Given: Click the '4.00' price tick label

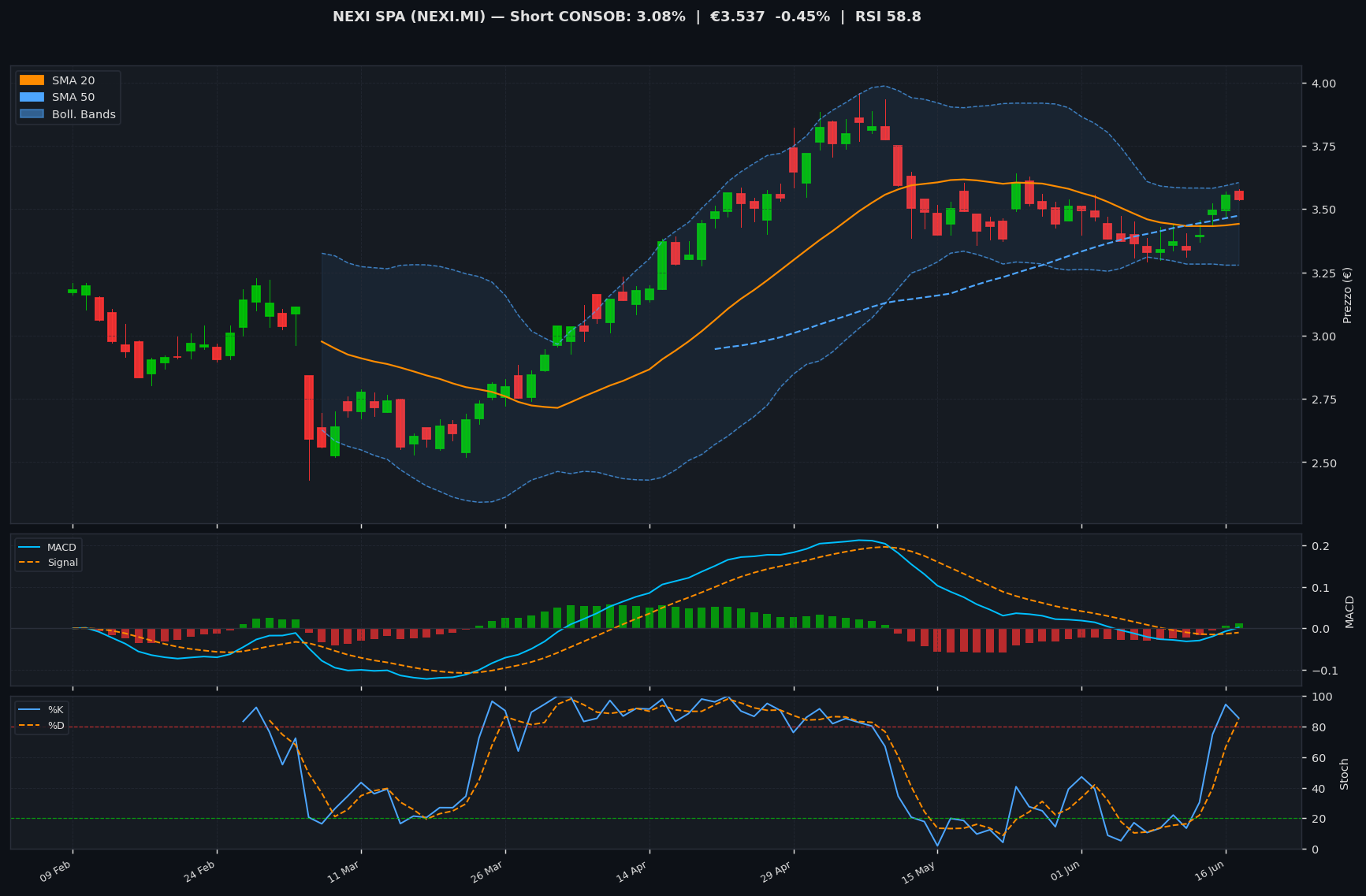Looking at the screenshot, I should (1323, 84).
